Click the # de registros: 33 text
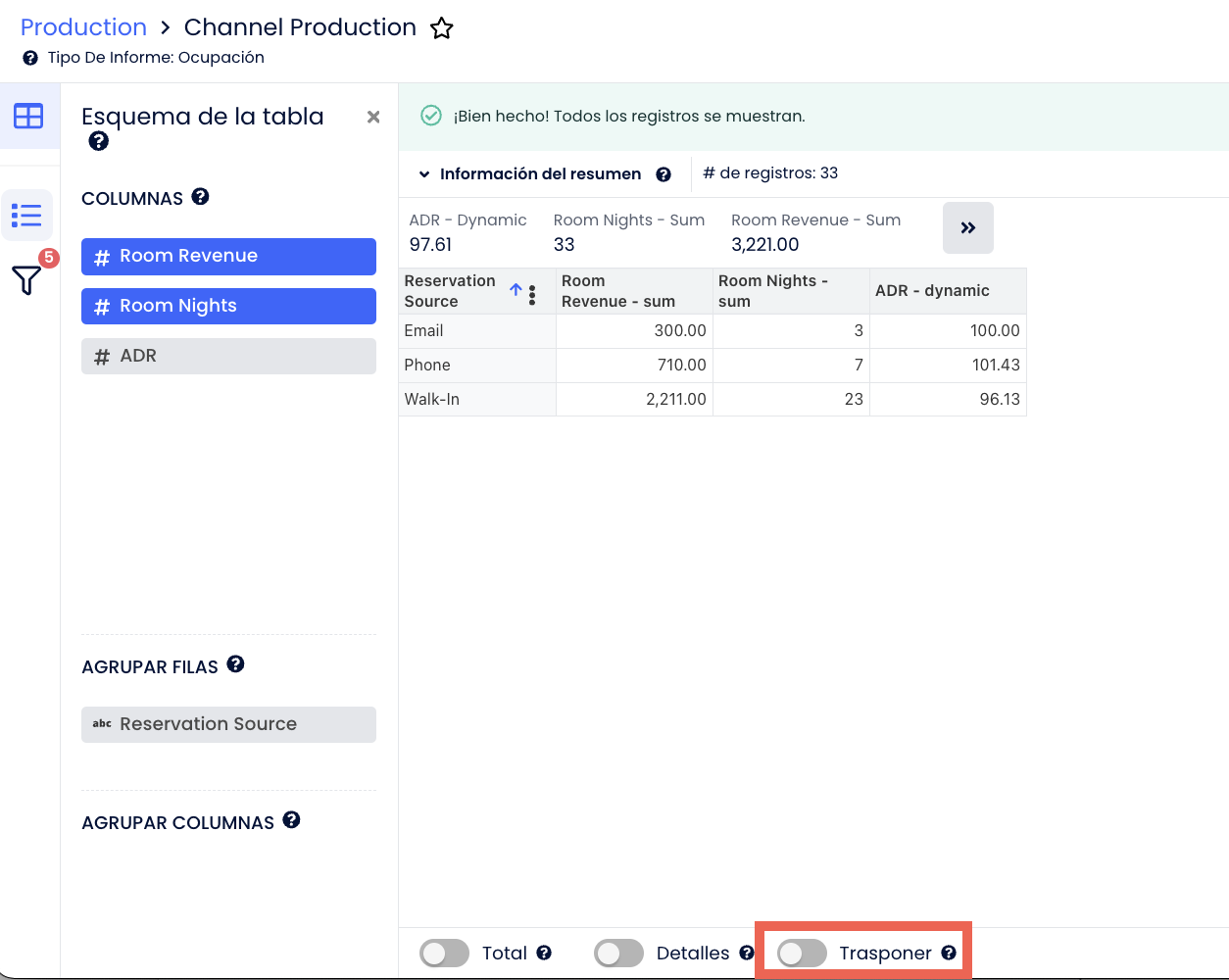Viewport: 1229px width, 980px height. [x=770, y=173]
